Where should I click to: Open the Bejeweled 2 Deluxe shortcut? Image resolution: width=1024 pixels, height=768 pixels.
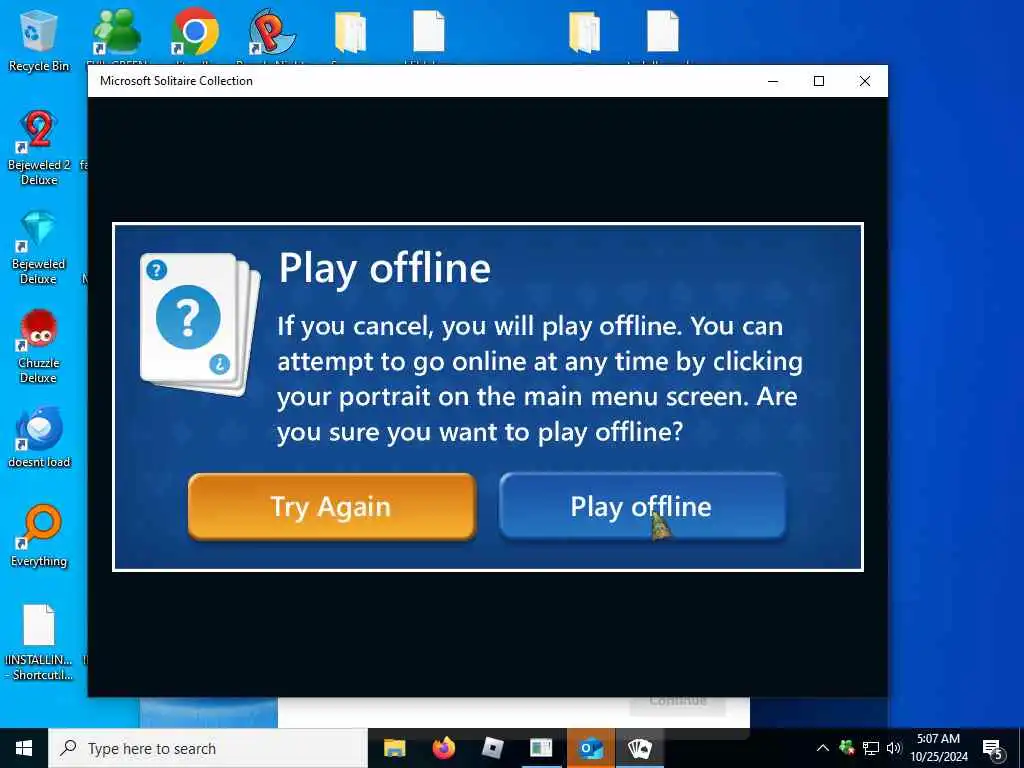point(39,148)
